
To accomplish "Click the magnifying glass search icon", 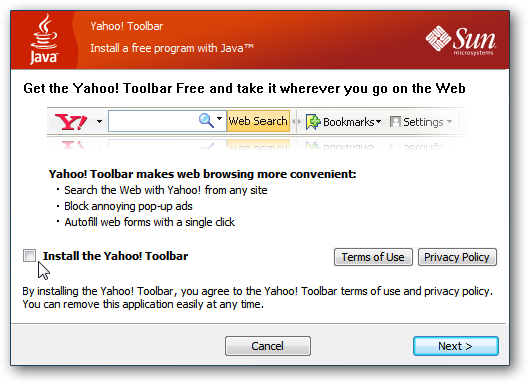I will [x=206, y=120].
